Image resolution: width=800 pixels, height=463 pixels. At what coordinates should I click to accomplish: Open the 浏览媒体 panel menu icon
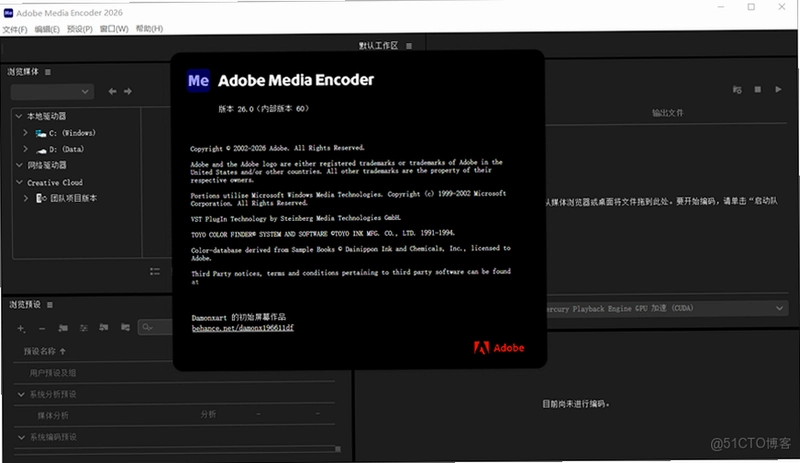(48, 72)
